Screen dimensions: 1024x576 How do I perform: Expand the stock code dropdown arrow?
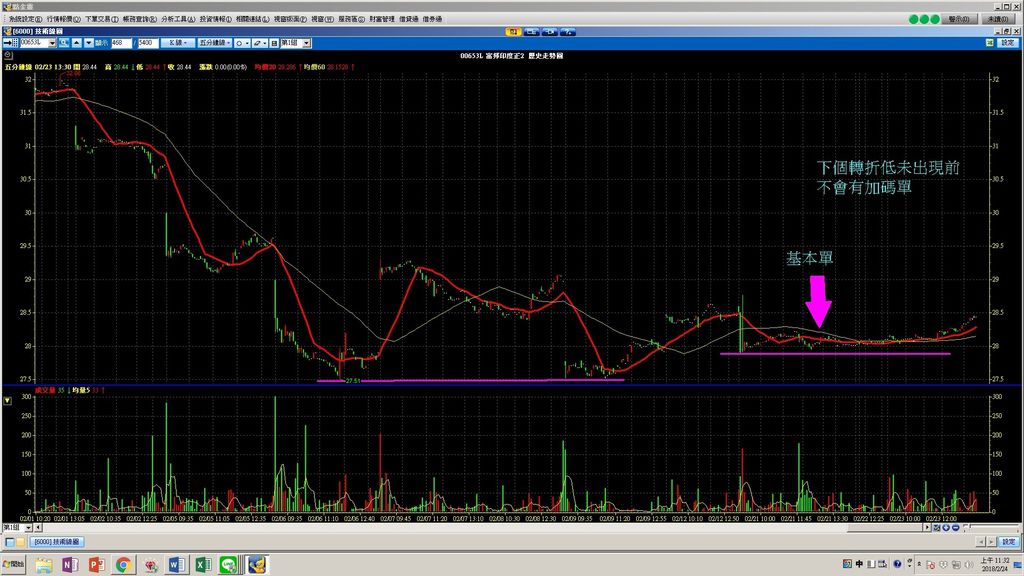pos(52,42)
